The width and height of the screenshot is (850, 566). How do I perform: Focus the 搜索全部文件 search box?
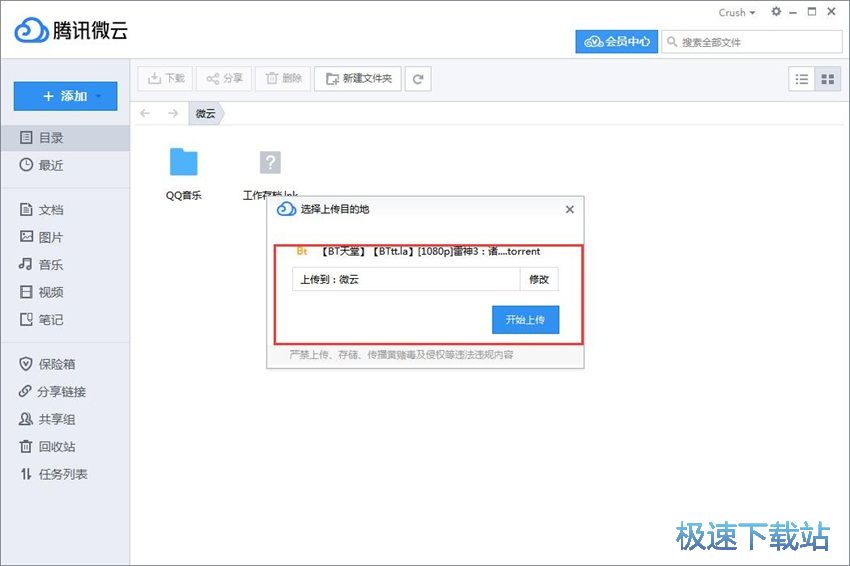tap(751, 42)
